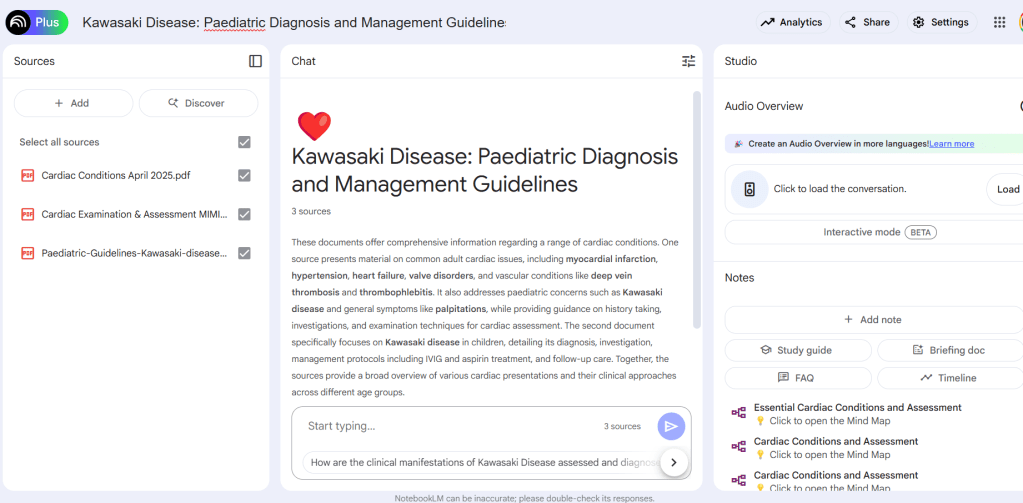Click the Start typing chat input field
The width and height of the screenshot is (1023, 503).
point(450,426)
